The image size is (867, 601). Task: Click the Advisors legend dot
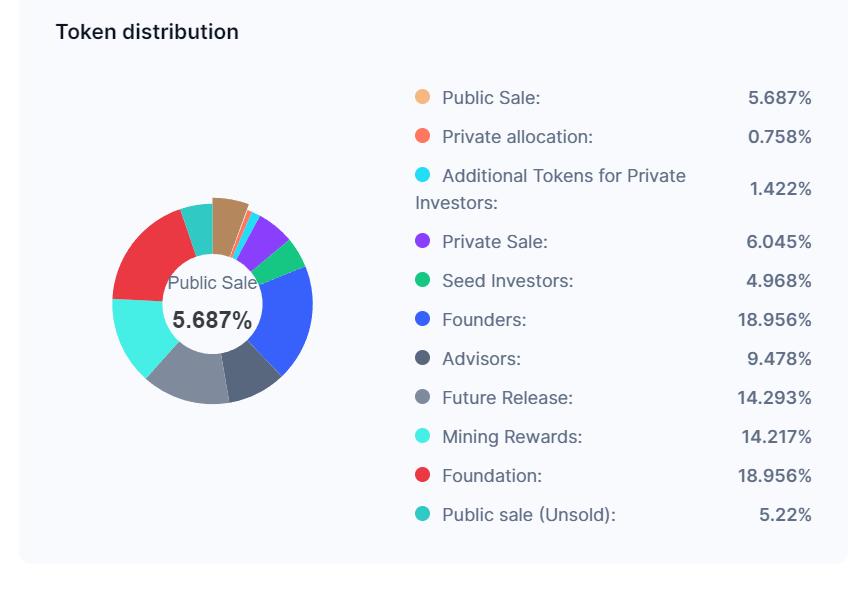[x=422, y=358]
